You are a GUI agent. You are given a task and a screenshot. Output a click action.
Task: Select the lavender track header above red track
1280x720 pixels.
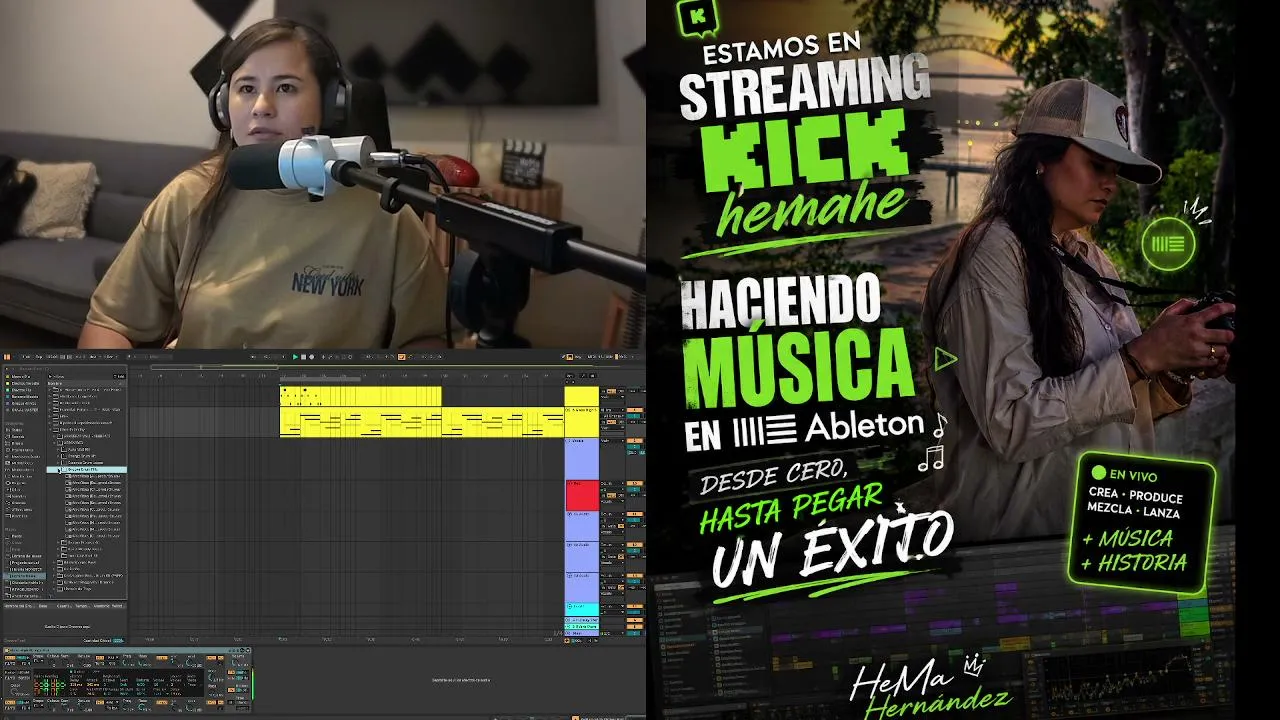tap(581, 459)
